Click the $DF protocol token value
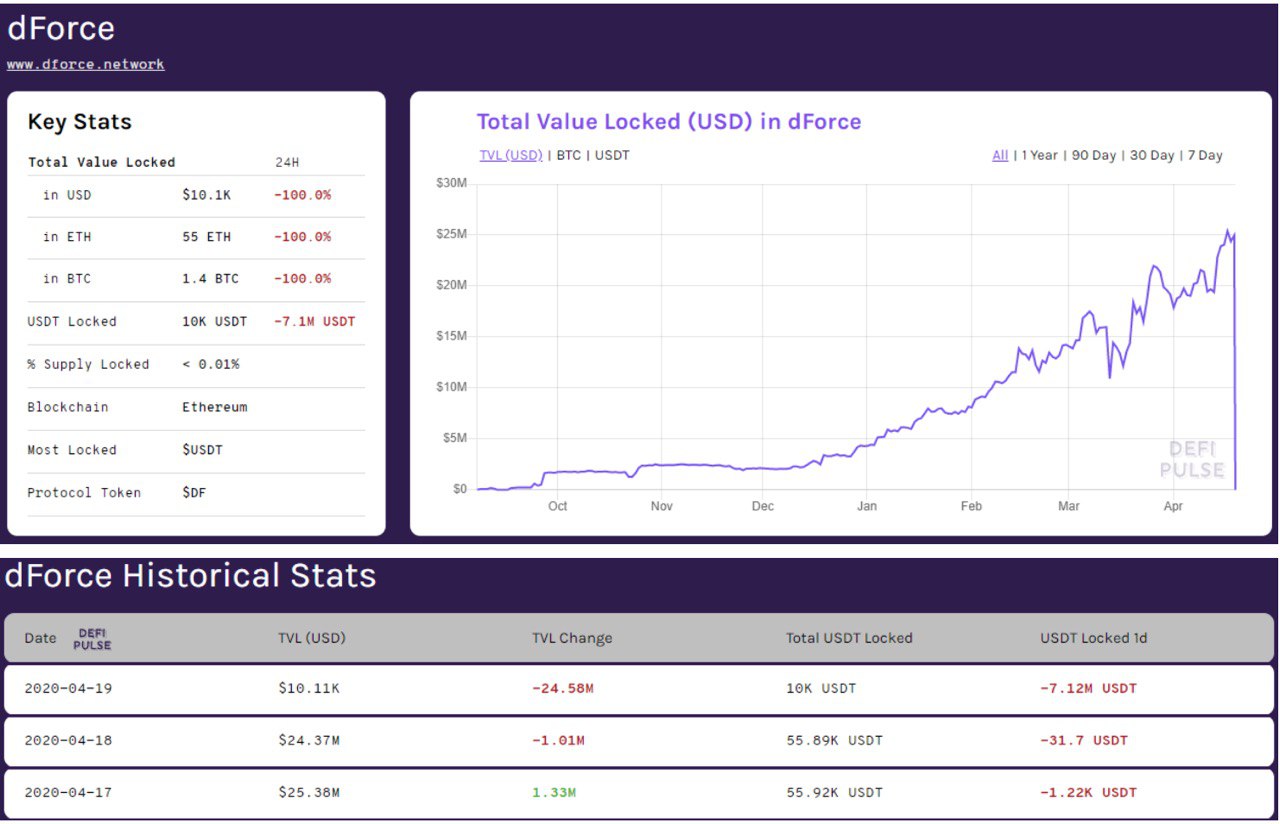 pos(194,492)
